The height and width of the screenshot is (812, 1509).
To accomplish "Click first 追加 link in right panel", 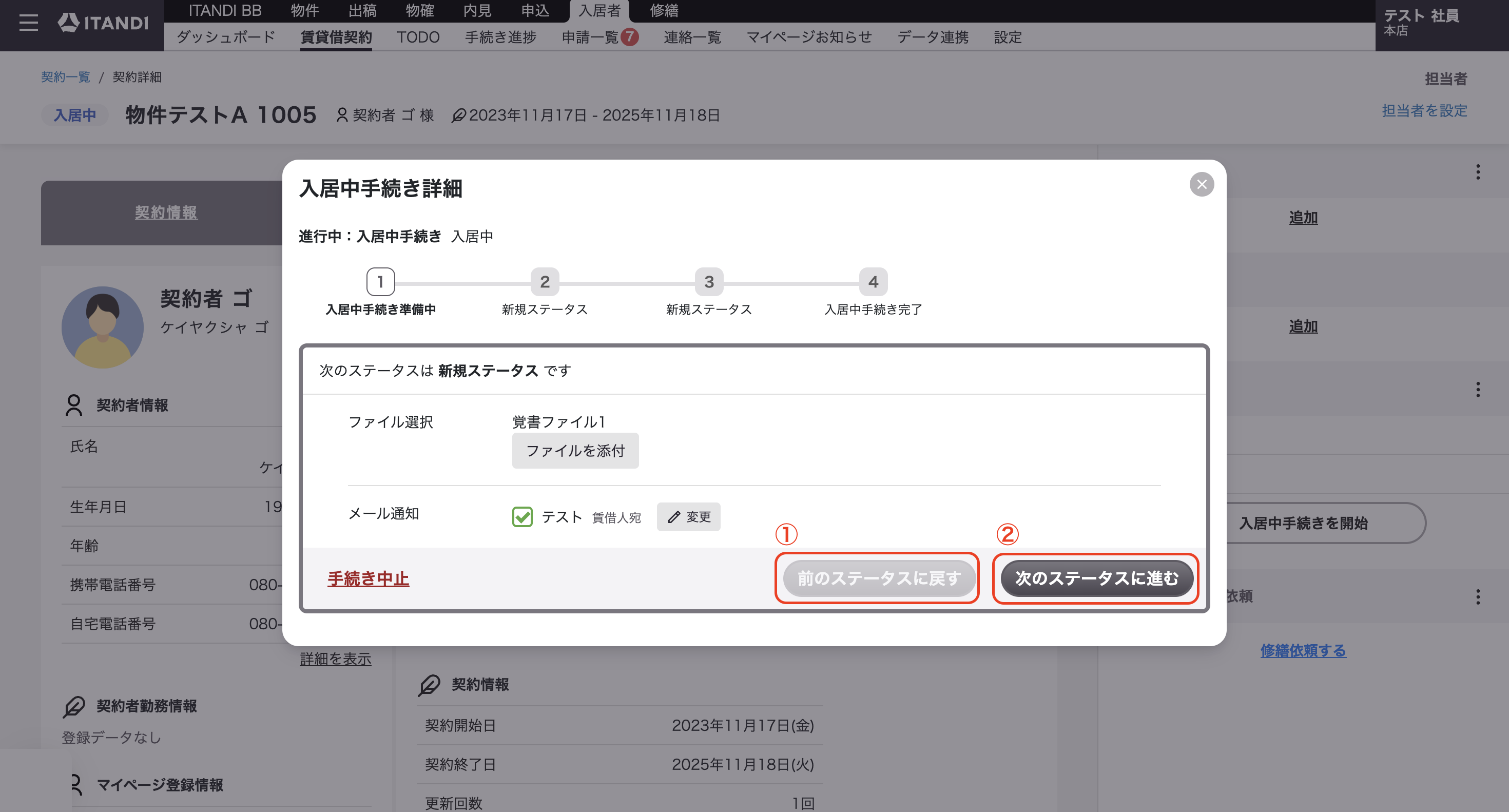I will click(x=1303, y=217).
